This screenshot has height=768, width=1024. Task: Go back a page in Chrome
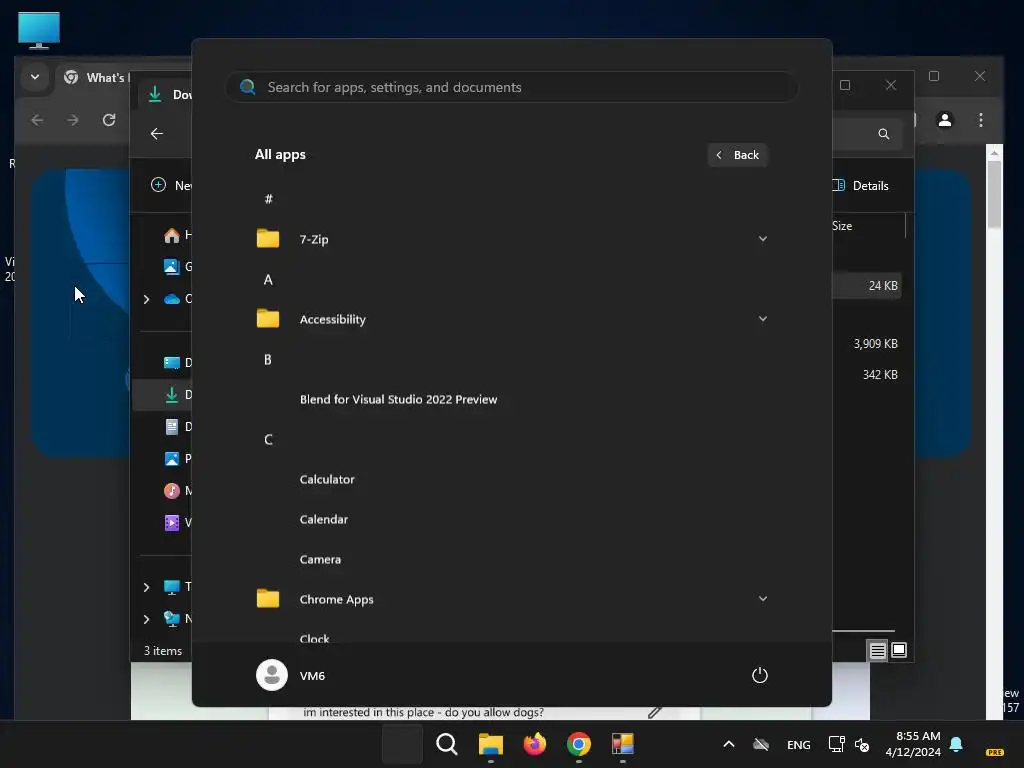click(x=37, y=120)
